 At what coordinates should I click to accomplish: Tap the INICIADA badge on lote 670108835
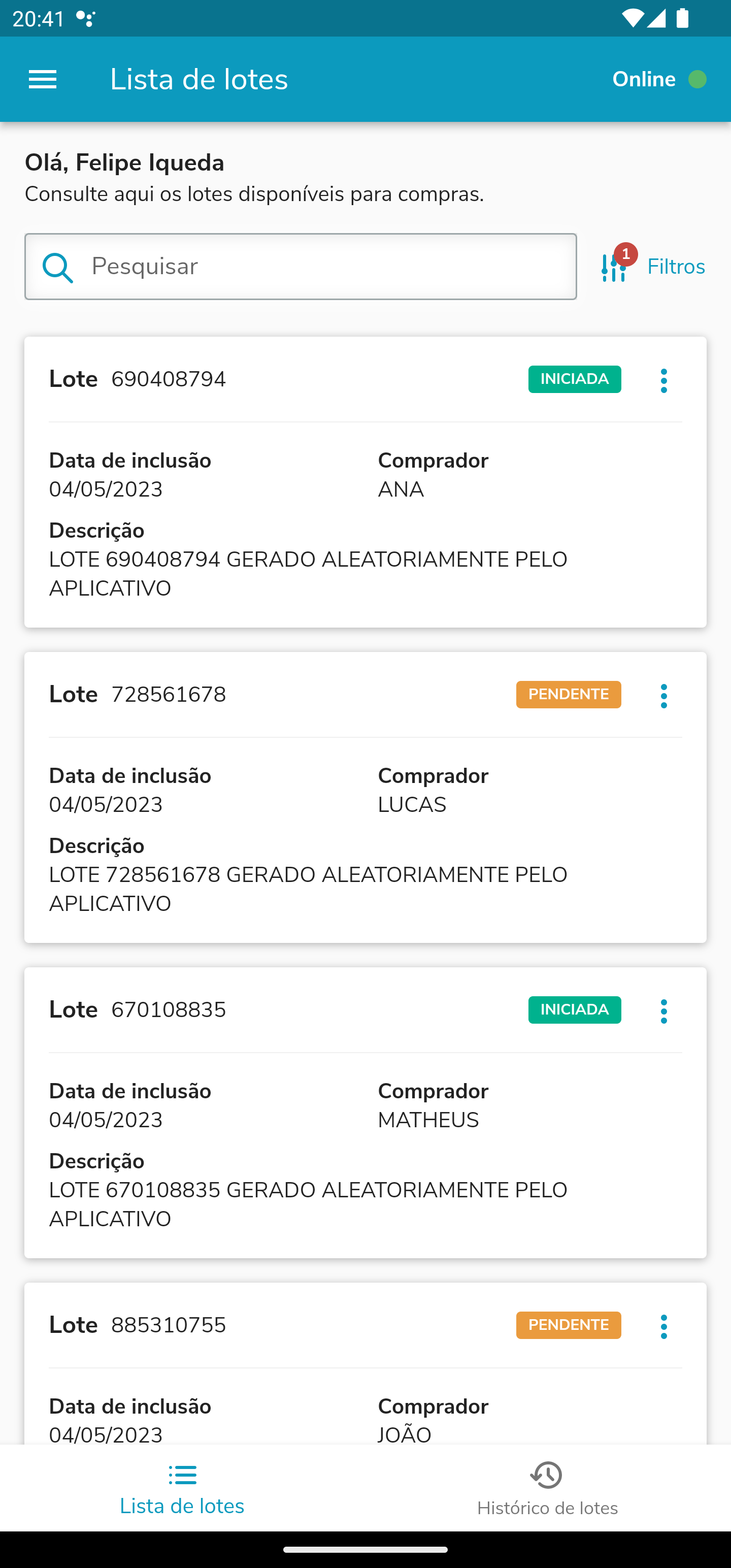(574, 1010)
